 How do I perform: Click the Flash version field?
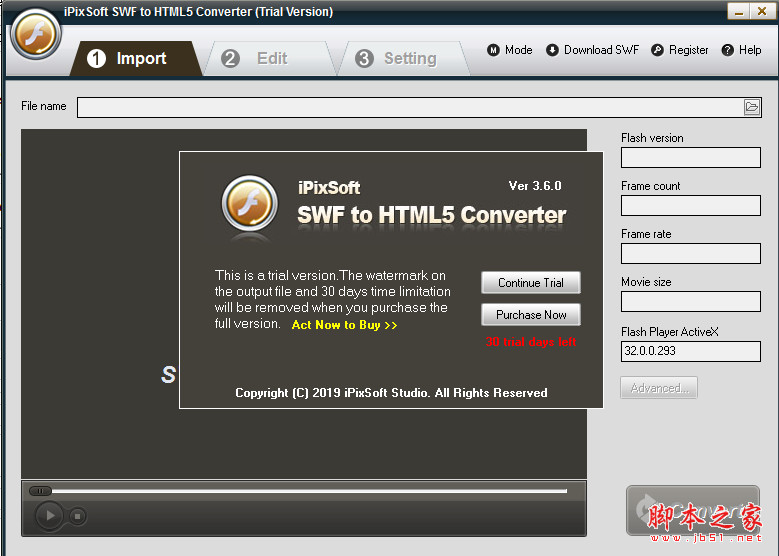point(691,158)
